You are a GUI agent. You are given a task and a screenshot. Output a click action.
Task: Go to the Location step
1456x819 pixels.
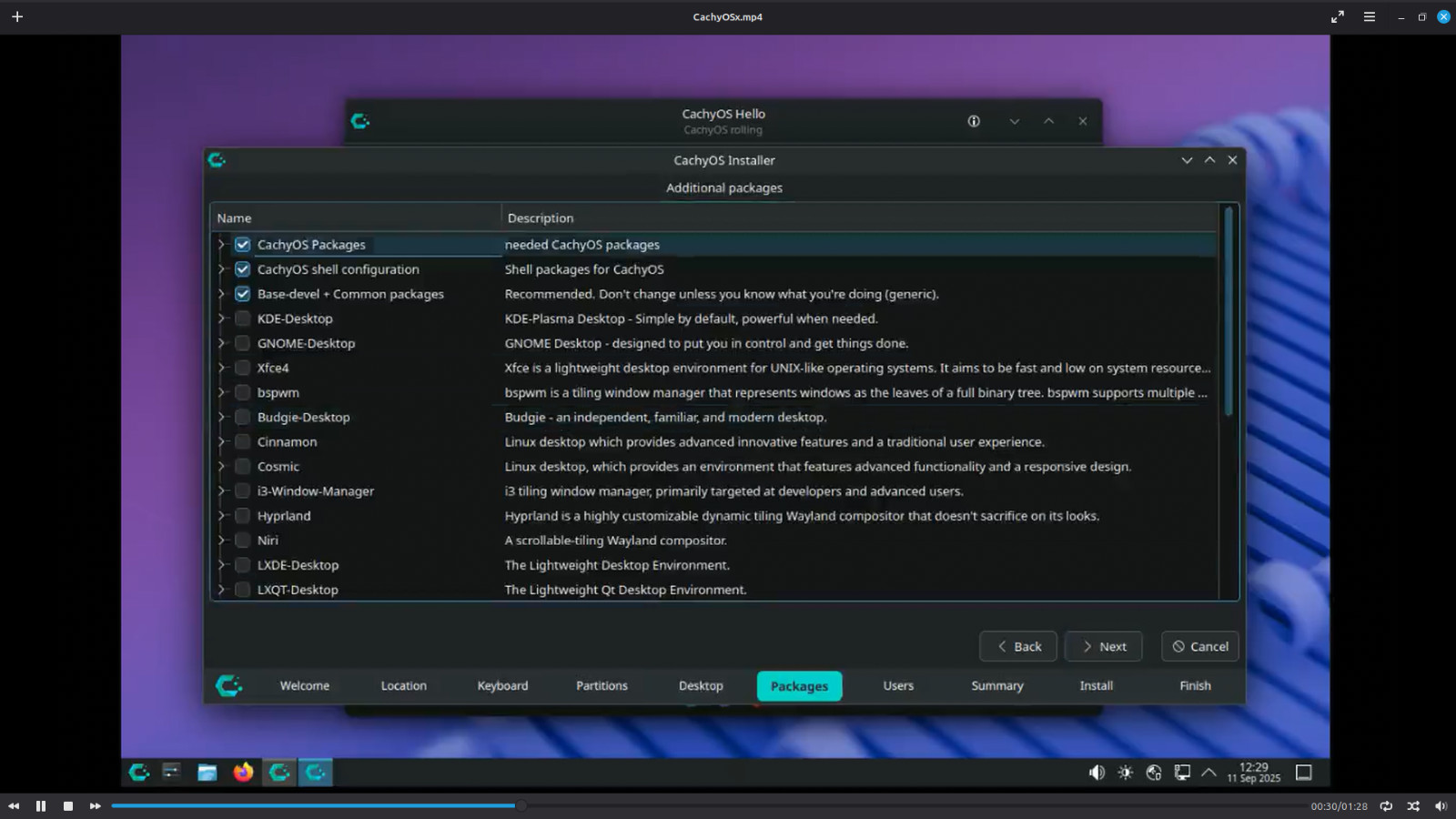point(403,685)
